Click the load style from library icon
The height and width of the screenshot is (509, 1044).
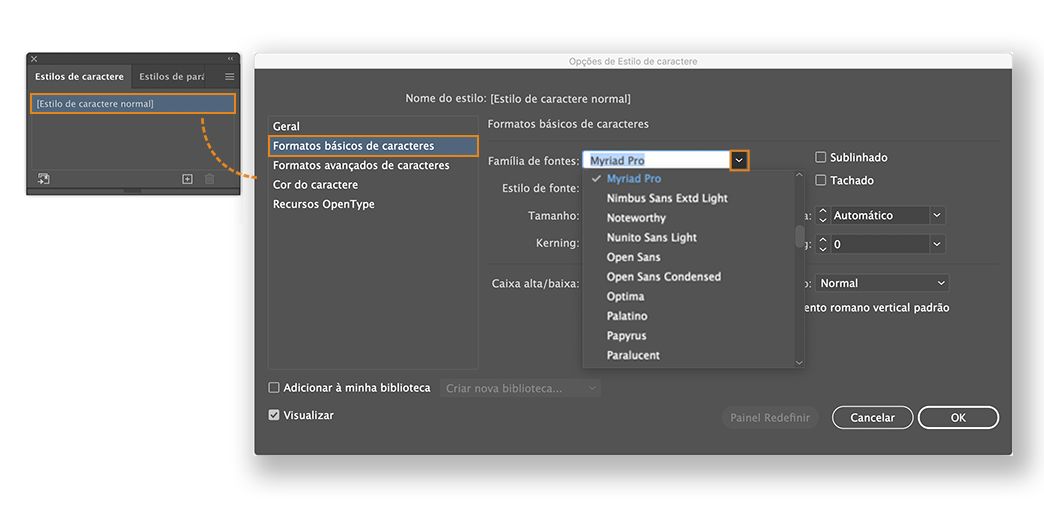click(44, 179)
